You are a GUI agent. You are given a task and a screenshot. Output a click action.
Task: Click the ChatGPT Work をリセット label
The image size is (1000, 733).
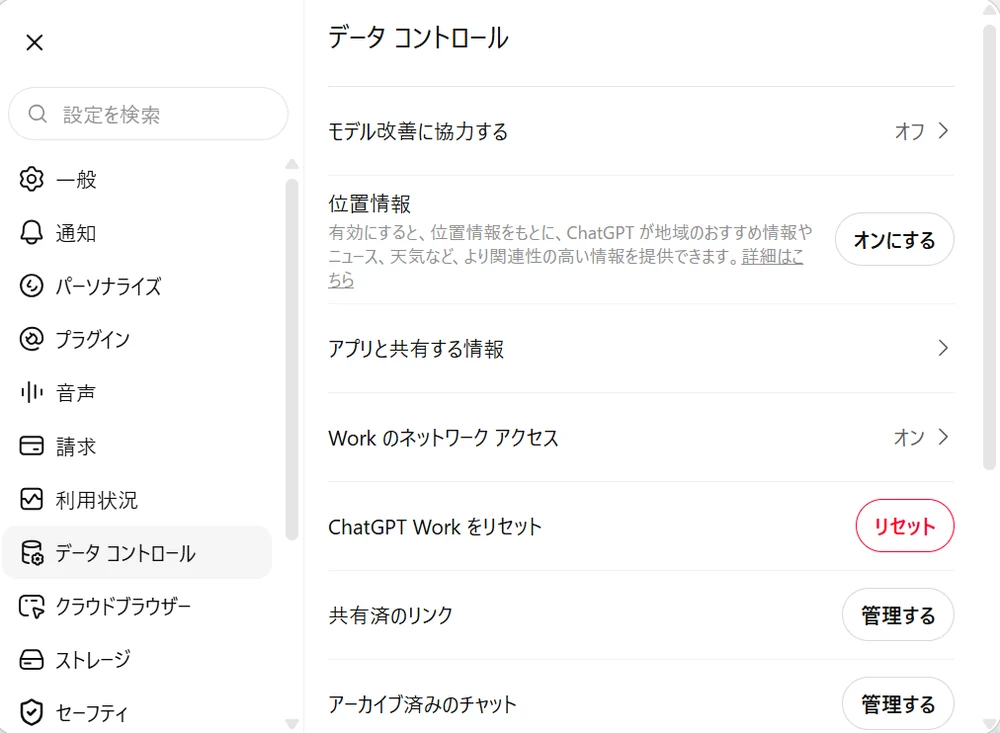click(x=435, y=527)
